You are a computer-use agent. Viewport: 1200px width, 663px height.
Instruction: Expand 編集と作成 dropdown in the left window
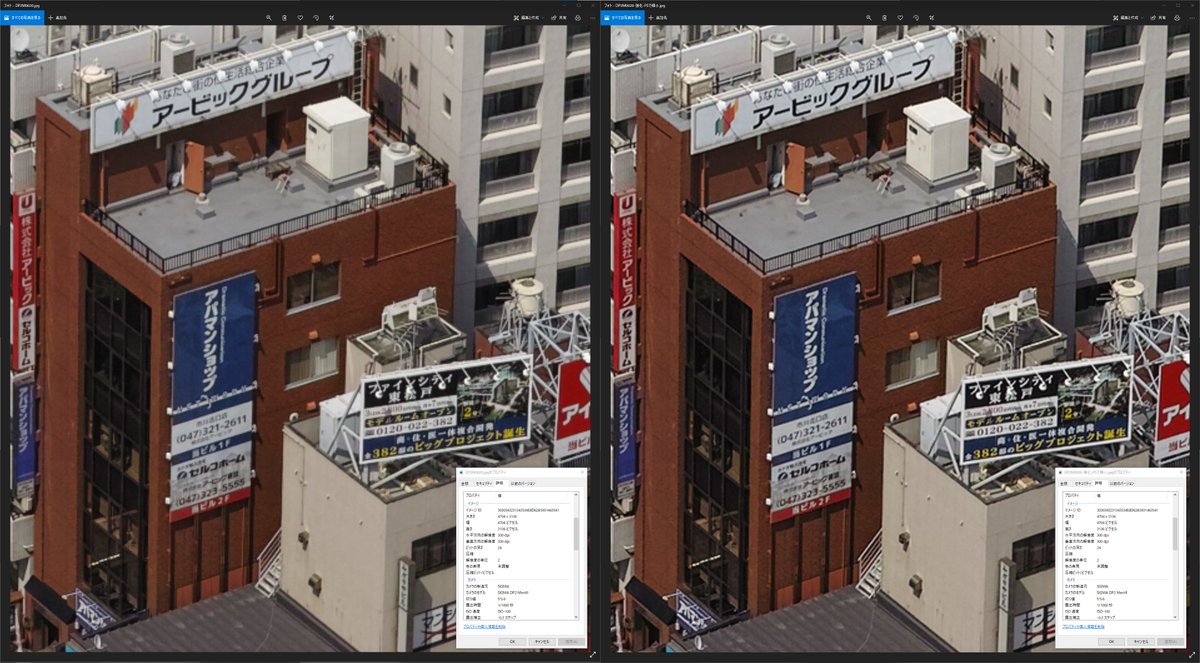click(530, 18)
